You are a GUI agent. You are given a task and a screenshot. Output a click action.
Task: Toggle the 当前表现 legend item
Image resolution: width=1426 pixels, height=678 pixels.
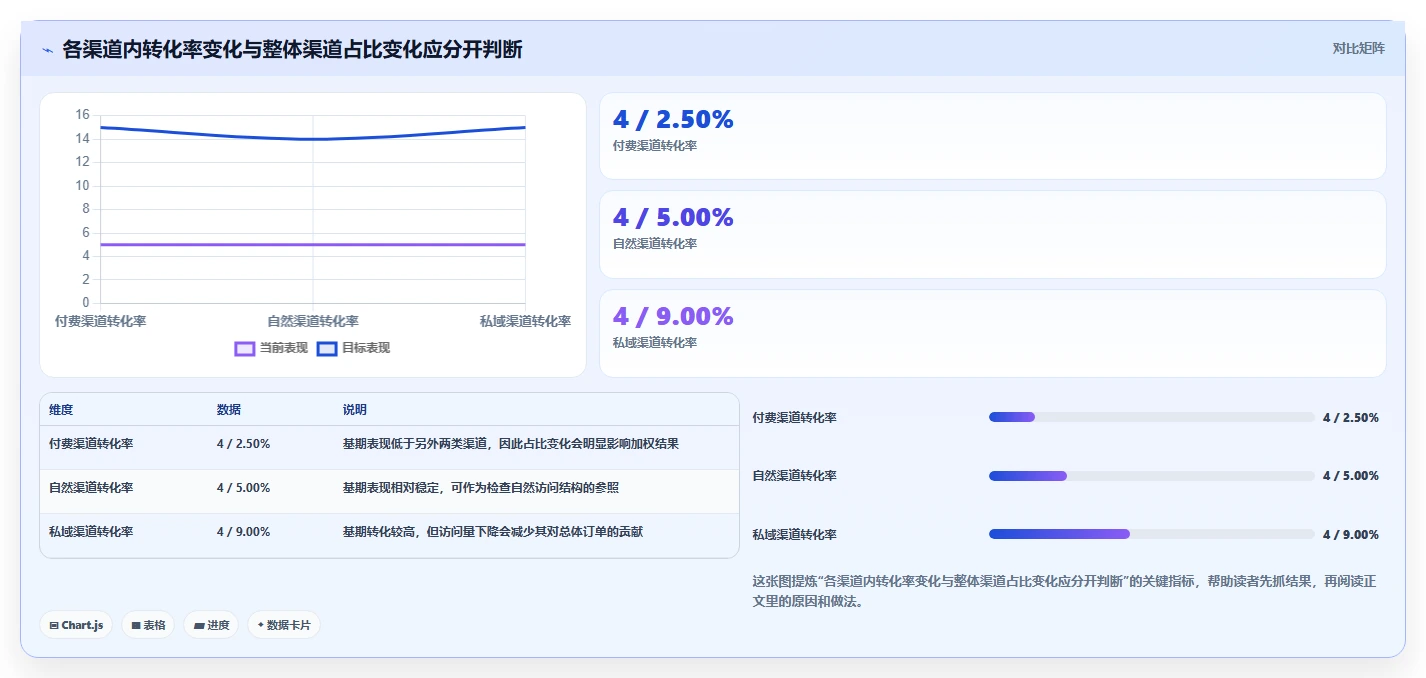(x=271, y=348)
